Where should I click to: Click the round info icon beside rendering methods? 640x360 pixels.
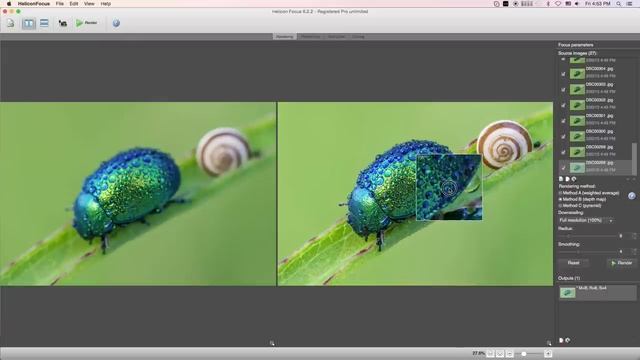(x=631, y=196)
